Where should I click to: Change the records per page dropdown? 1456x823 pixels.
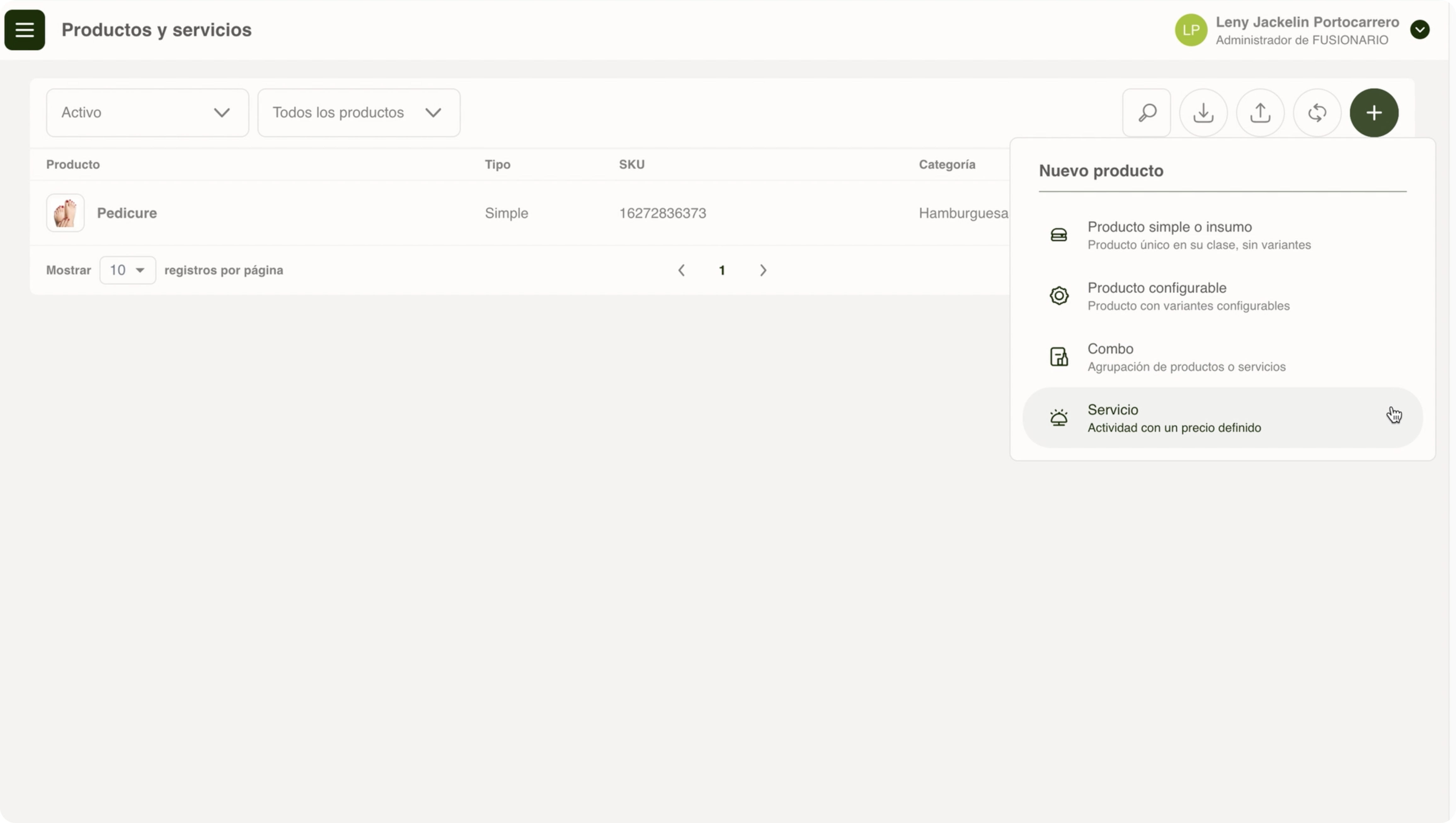[x=127, y=270]
